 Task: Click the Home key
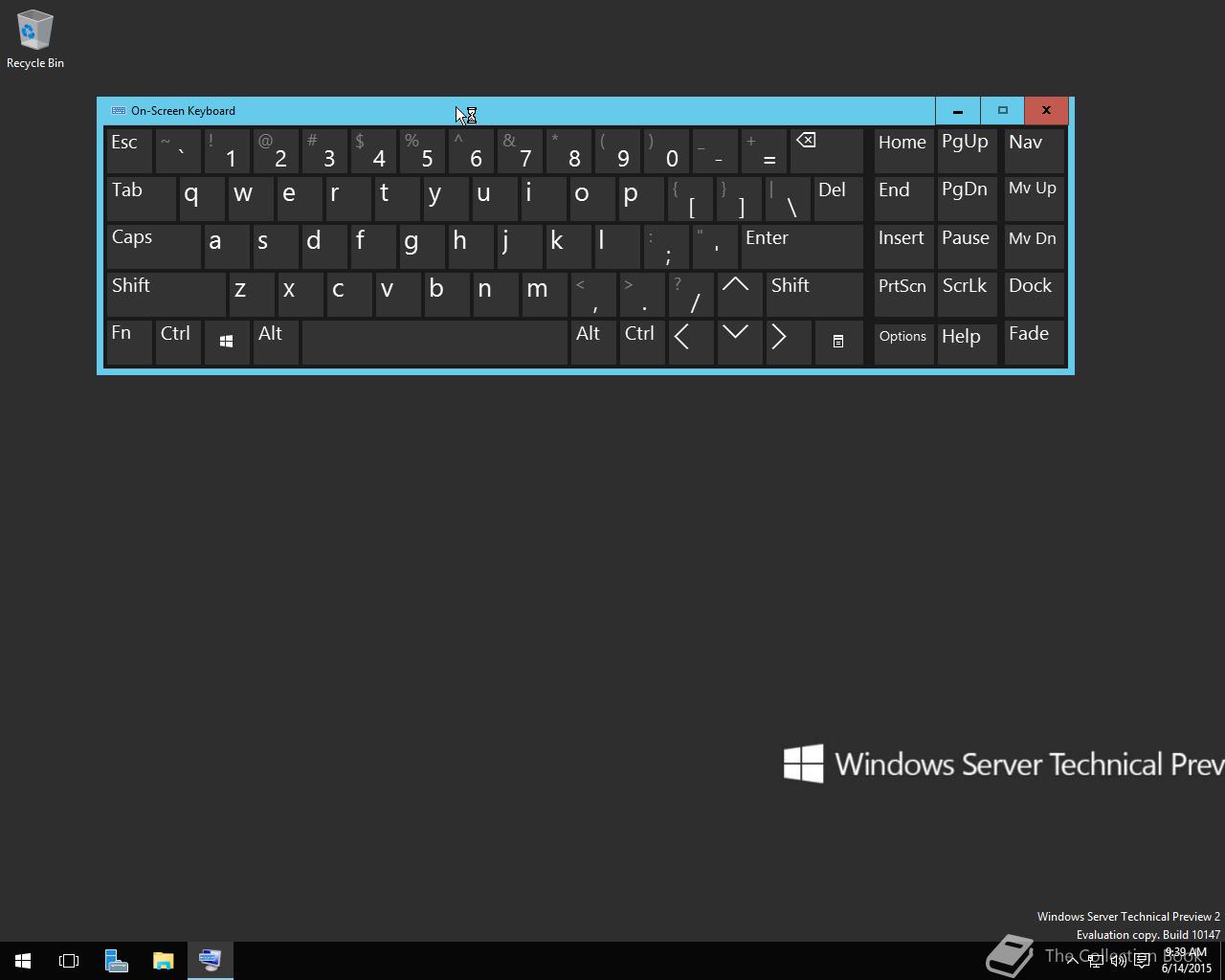coord(903,151)
